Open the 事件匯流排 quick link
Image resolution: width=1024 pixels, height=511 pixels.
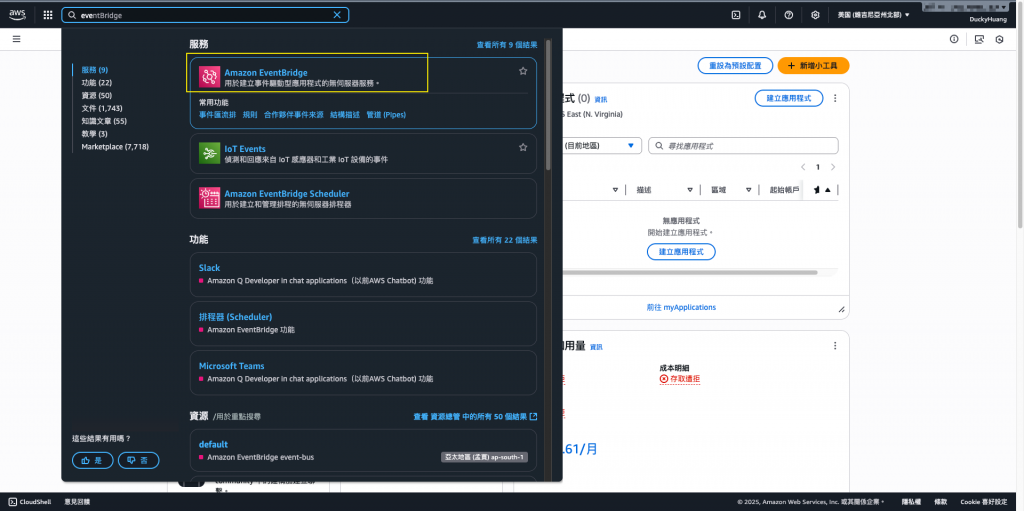coord(217,114)
